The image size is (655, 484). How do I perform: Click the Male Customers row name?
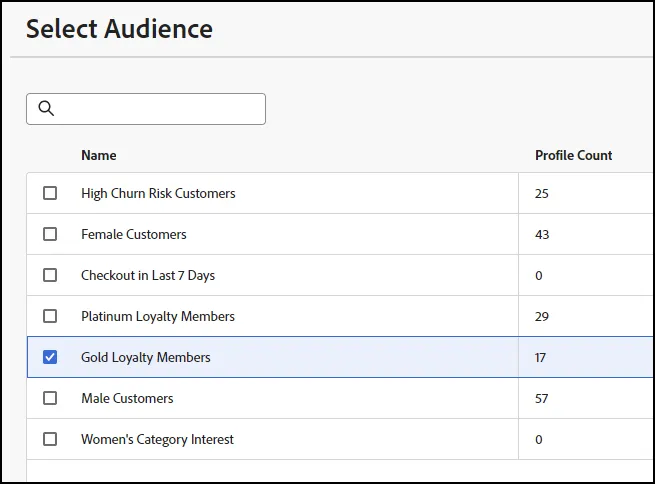(127, 398)
